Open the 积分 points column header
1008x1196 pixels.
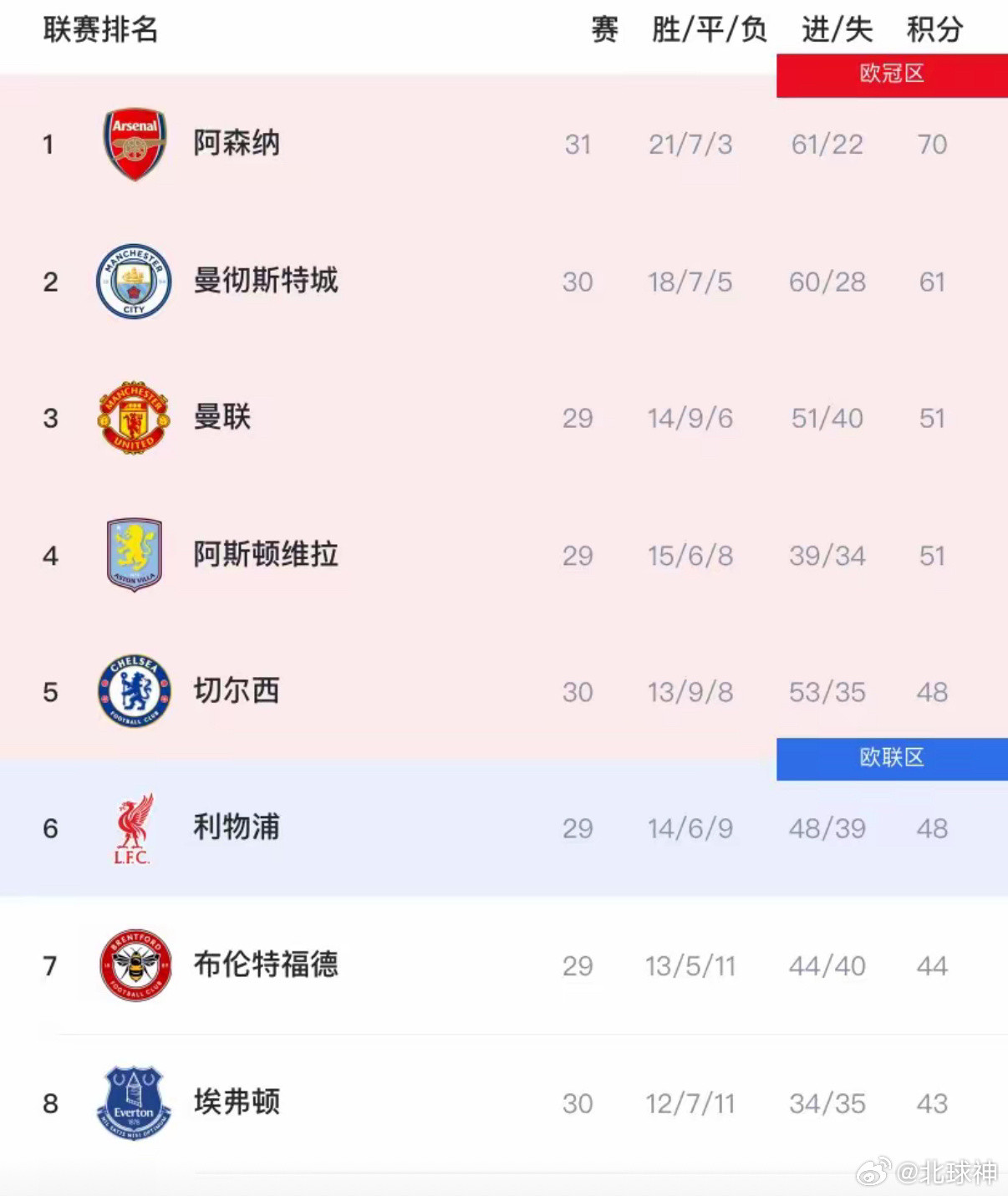(934, 29)
